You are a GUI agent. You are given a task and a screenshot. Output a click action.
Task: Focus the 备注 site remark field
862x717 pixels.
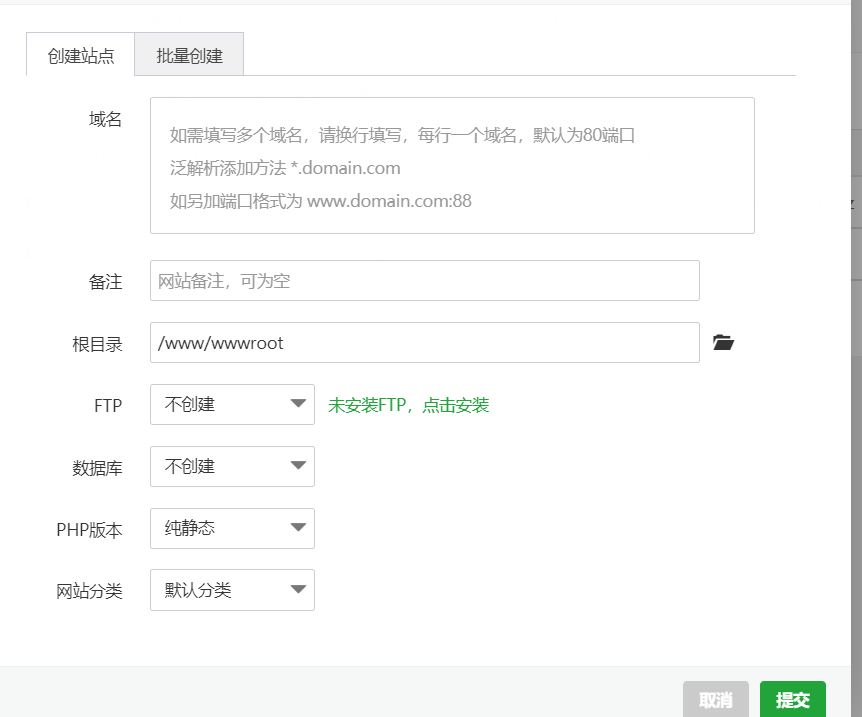pos(424,281)
